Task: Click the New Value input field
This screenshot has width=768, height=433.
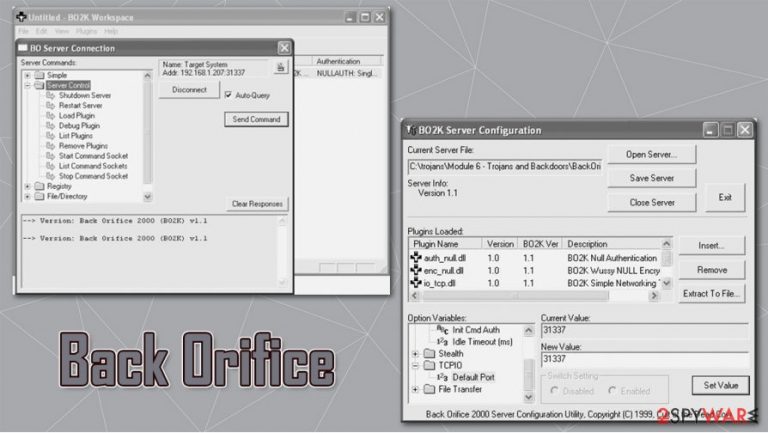Action: (x=645, y=359)
